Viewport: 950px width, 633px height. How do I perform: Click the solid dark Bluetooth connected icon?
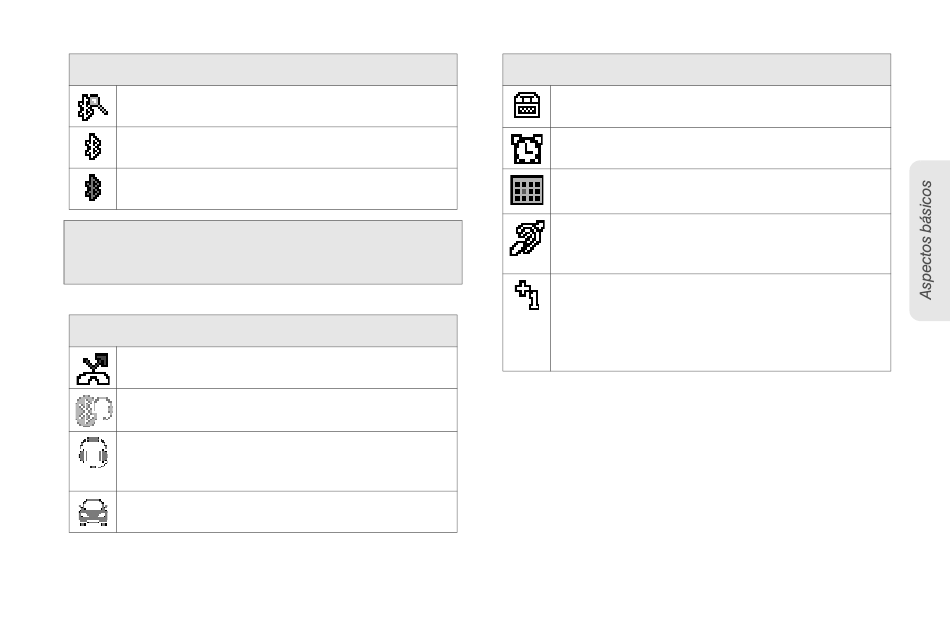click(x=92, y=188)
